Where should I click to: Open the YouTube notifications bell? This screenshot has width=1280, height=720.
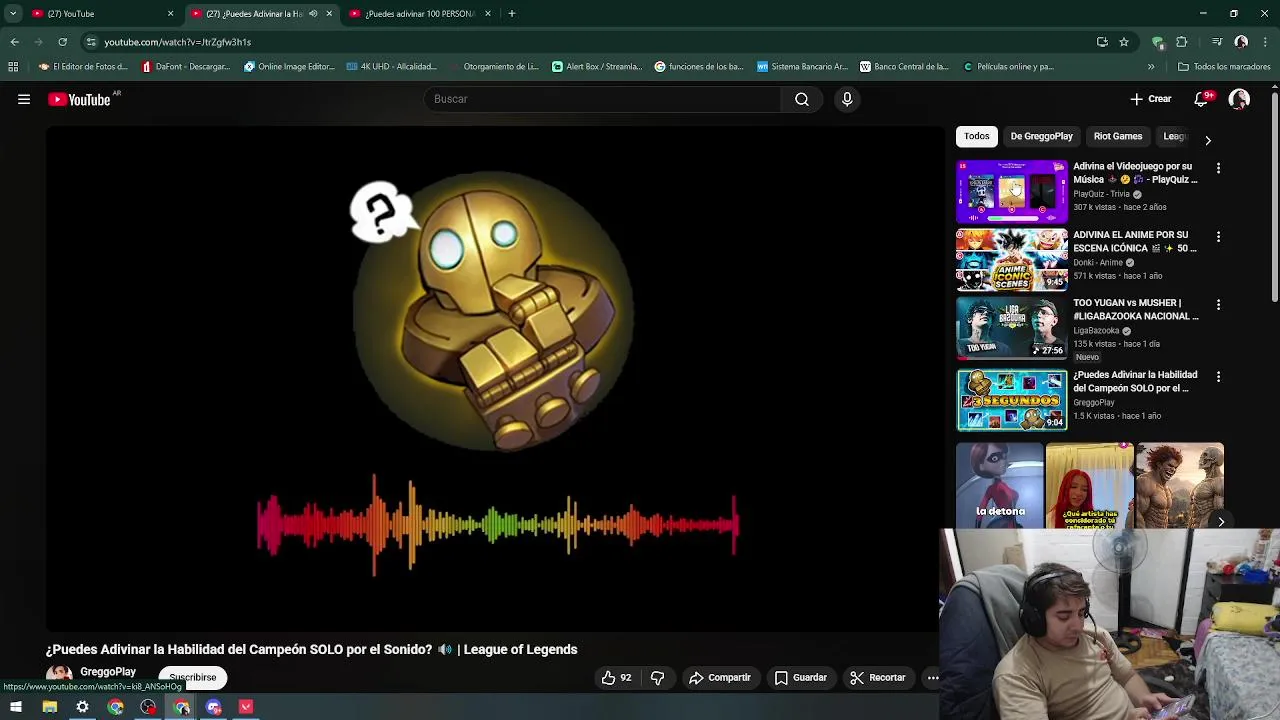pyautogui.click(x=1202, y=99)
